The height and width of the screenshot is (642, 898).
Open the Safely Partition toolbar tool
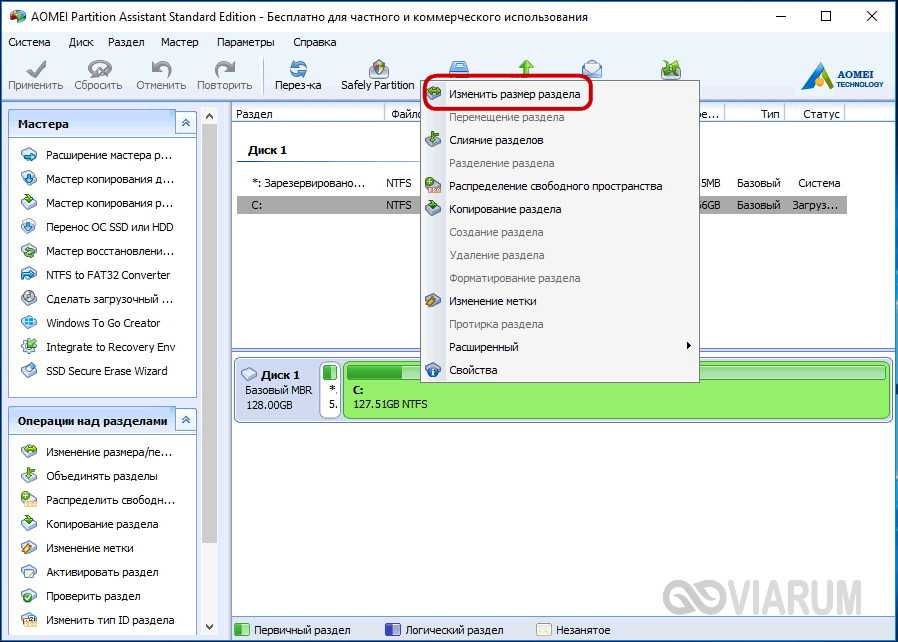377,69
